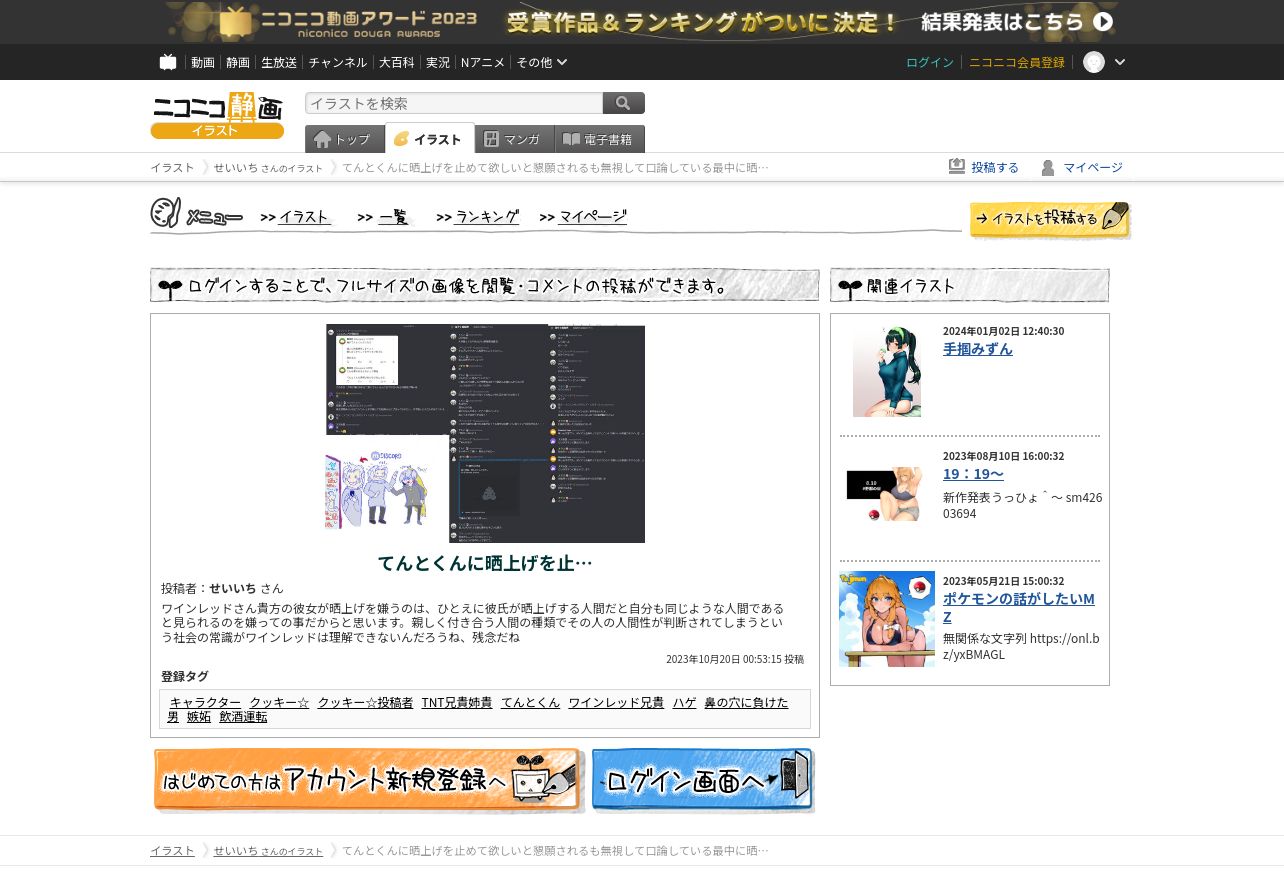Click the ログイン画面へ button
The height and width of the screenshot is (878, 1284).
click(702, 780)
